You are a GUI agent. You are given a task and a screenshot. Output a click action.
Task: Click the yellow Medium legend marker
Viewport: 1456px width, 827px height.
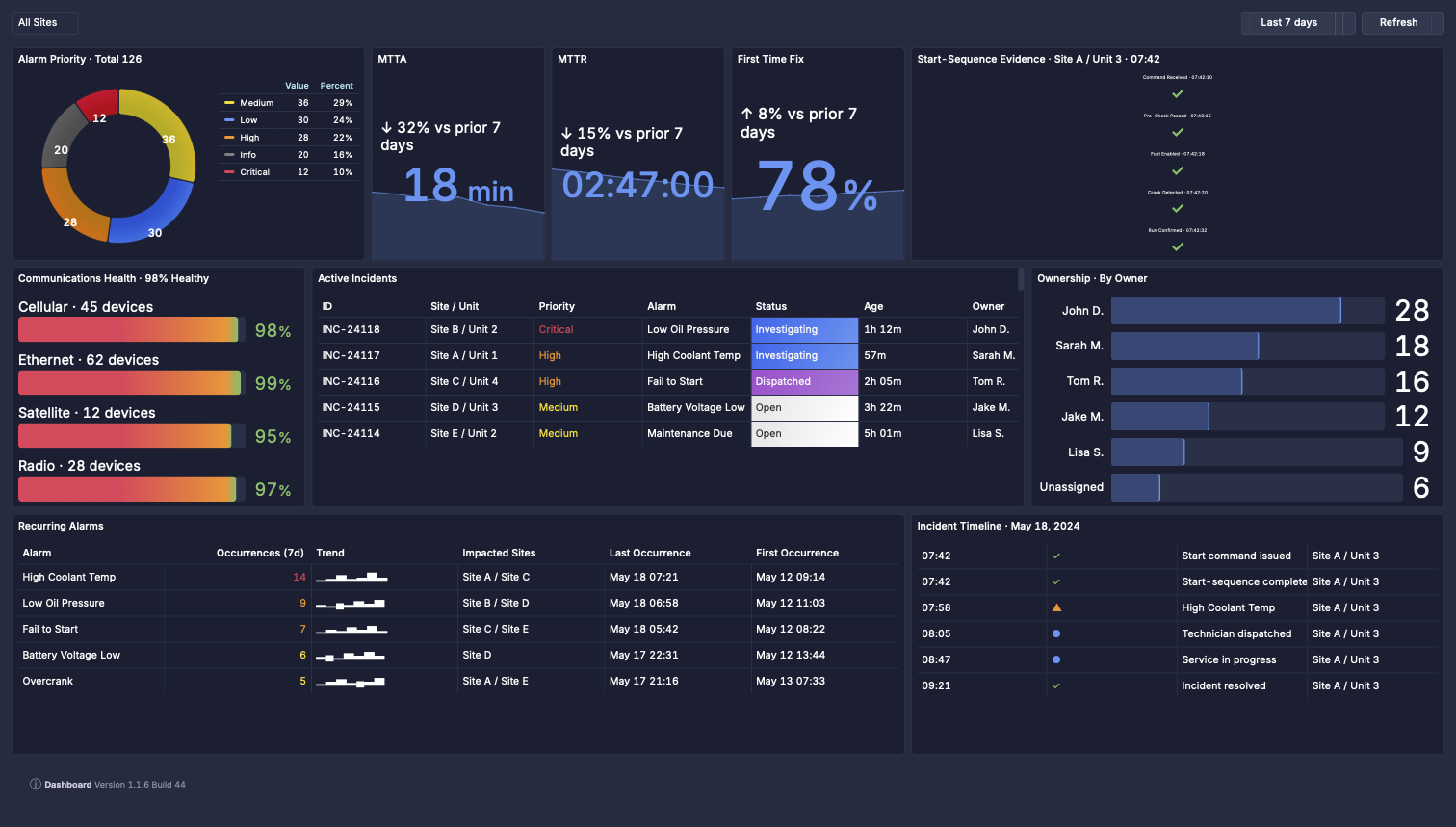(229, 103)
